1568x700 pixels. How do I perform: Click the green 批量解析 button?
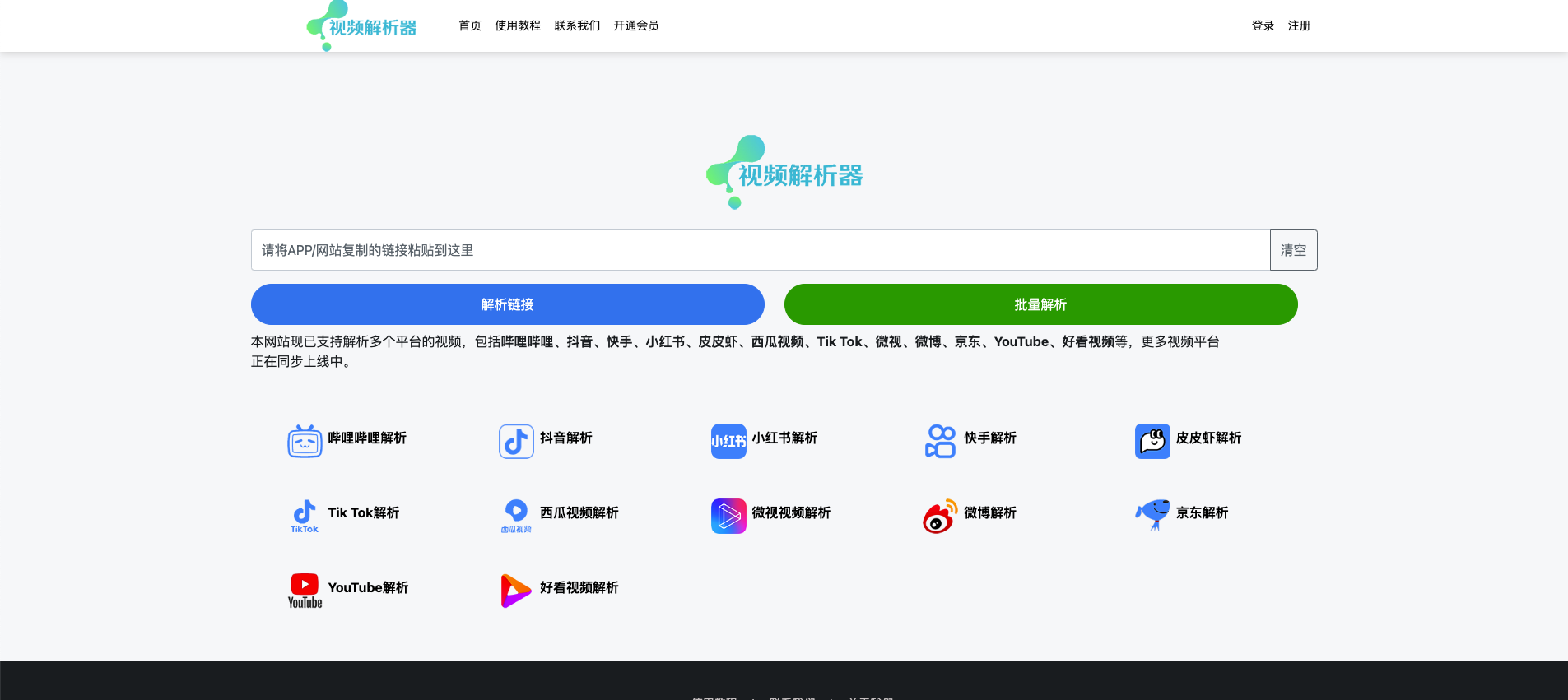click(x=1041, y=304)
